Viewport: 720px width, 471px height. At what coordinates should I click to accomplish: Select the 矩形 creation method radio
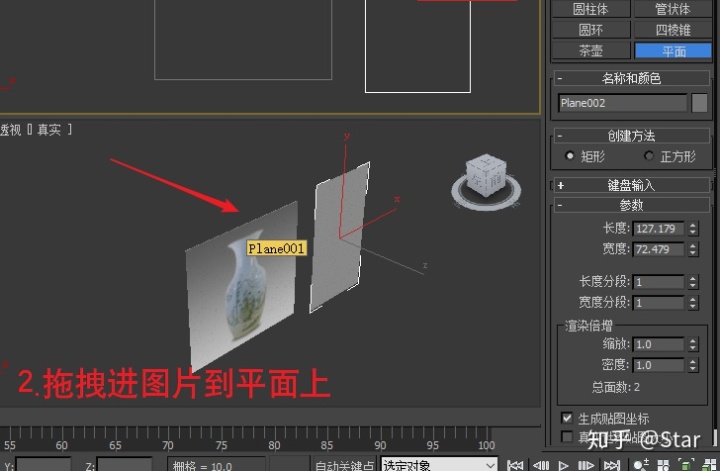(x=569, y=156)
